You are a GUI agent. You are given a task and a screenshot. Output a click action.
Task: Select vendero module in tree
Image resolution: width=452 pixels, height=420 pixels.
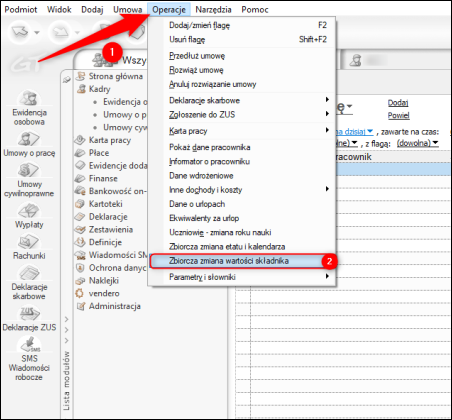104,293
